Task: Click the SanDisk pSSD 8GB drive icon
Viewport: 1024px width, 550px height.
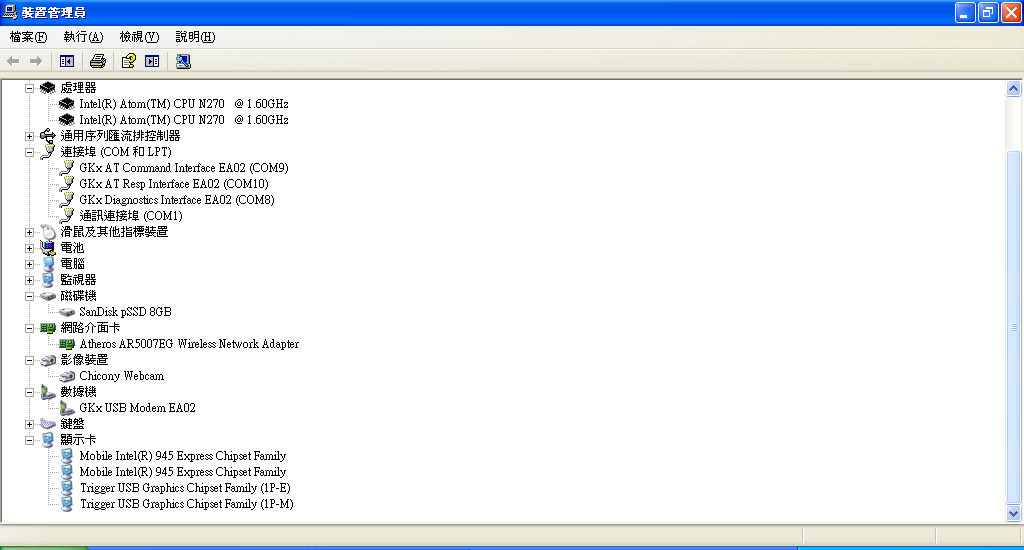Action: (67, 312)
